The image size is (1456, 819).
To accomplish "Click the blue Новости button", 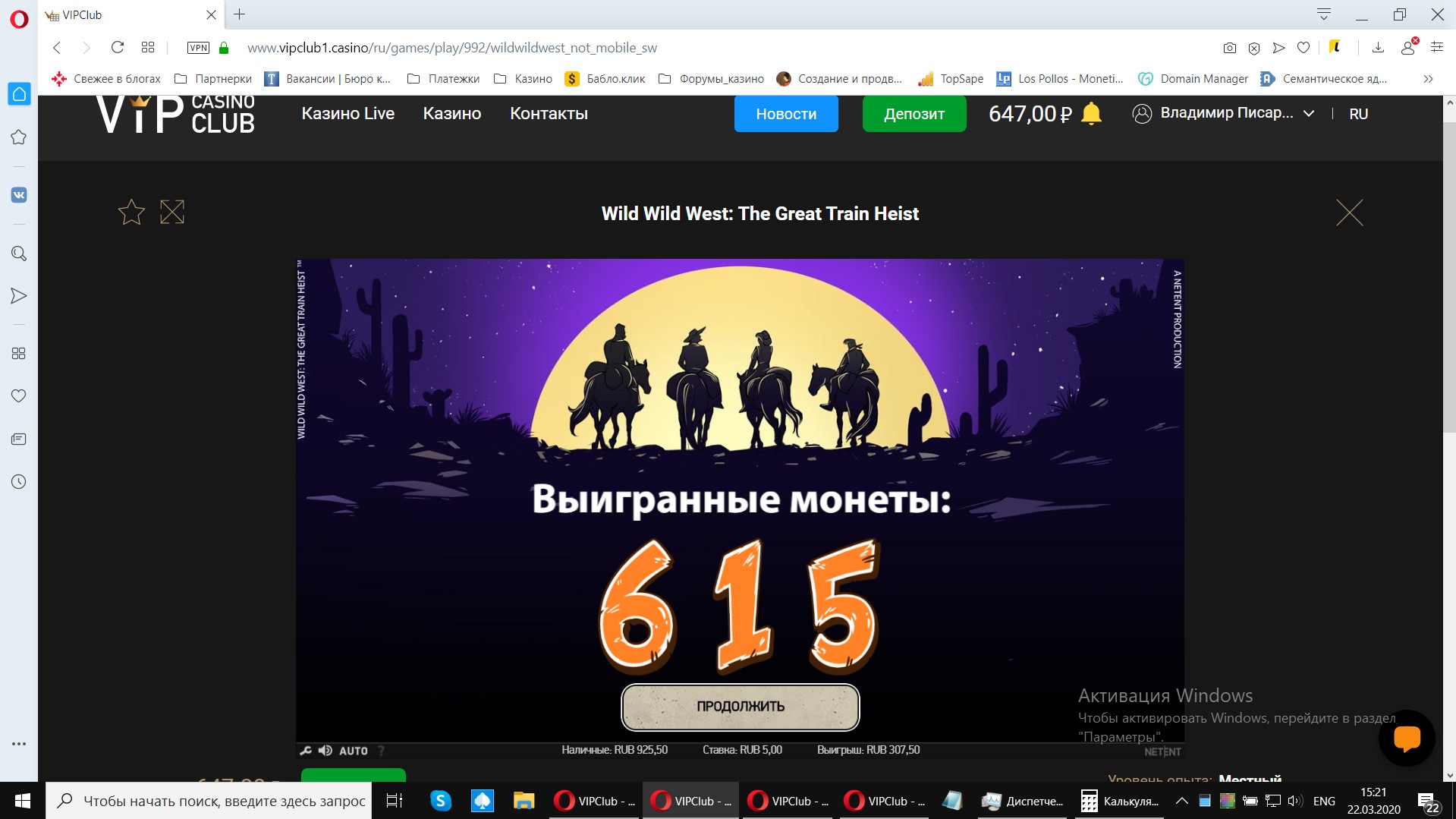I will tap(786, 114).
